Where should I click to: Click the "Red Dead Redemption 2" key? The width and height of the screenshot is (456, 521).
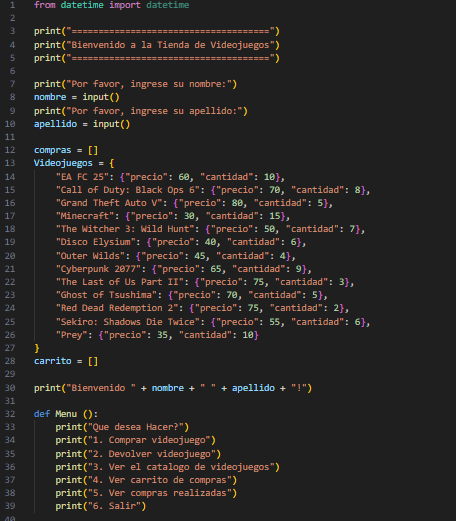(117, 308)
